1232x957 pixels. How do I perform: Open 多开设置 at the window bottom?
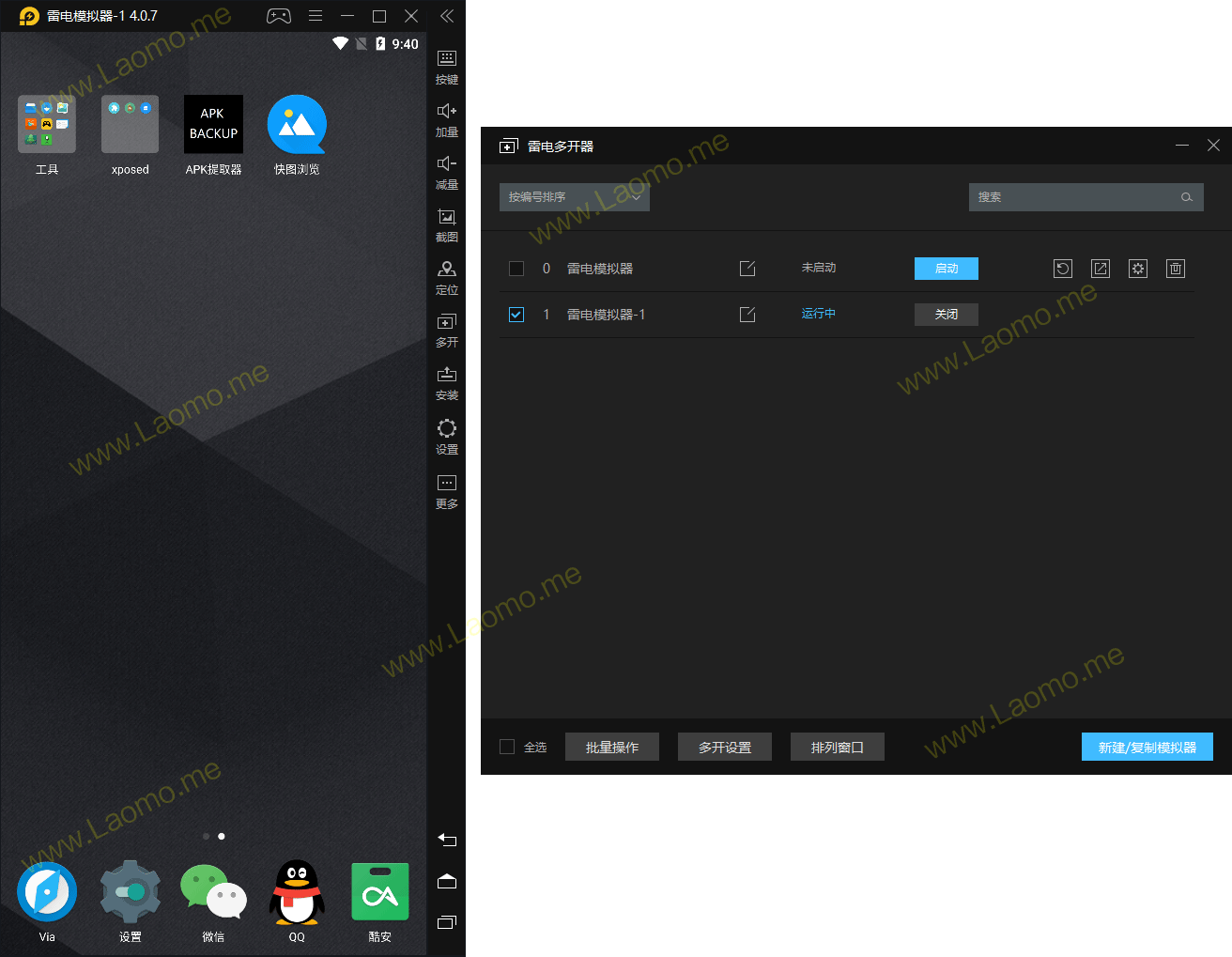(x=725, y=747)
